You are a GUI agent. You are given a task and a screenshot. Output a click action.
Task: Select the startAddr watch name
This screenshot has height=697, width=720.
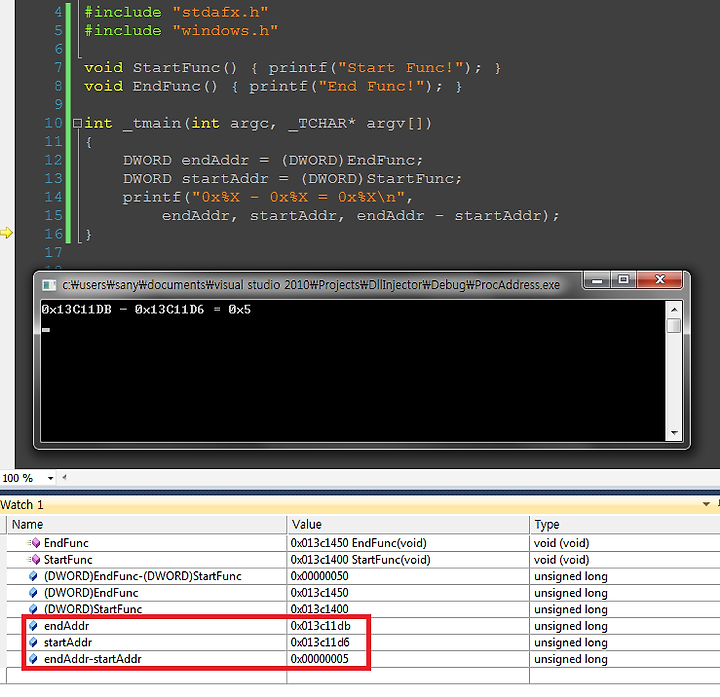(68, 642)
